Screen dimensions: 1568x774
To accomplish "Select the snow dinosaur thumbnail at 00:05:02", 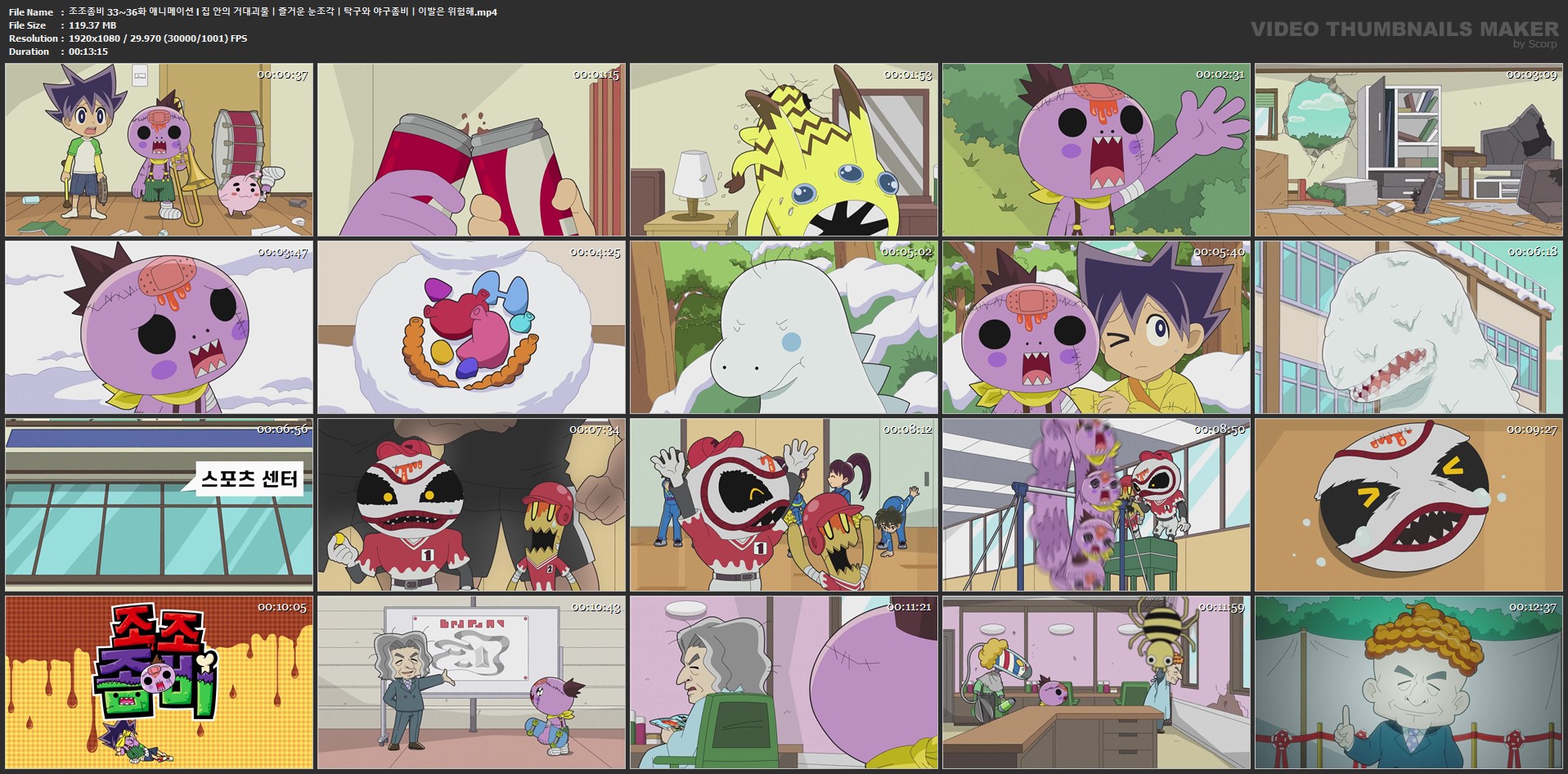I will click(784, 327).
